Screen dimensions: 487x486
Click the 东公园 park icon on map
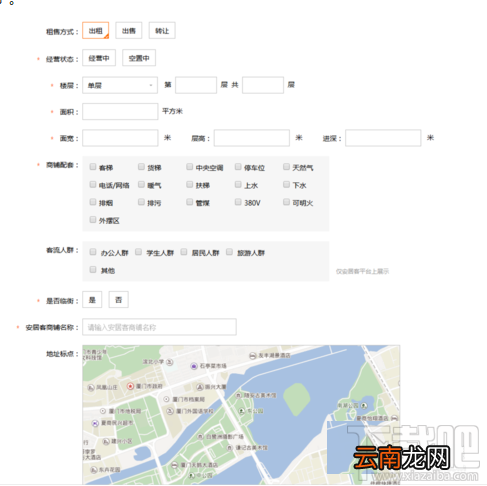point(242,411)
